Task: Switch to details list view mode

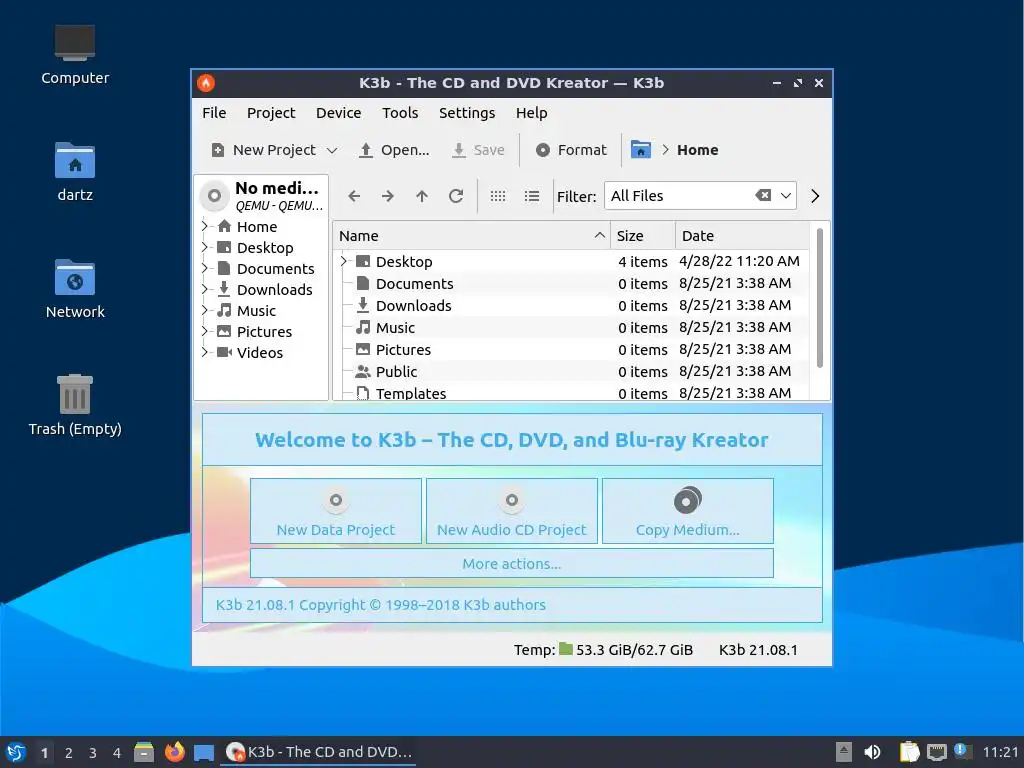Action: click(x=532, y=196)
